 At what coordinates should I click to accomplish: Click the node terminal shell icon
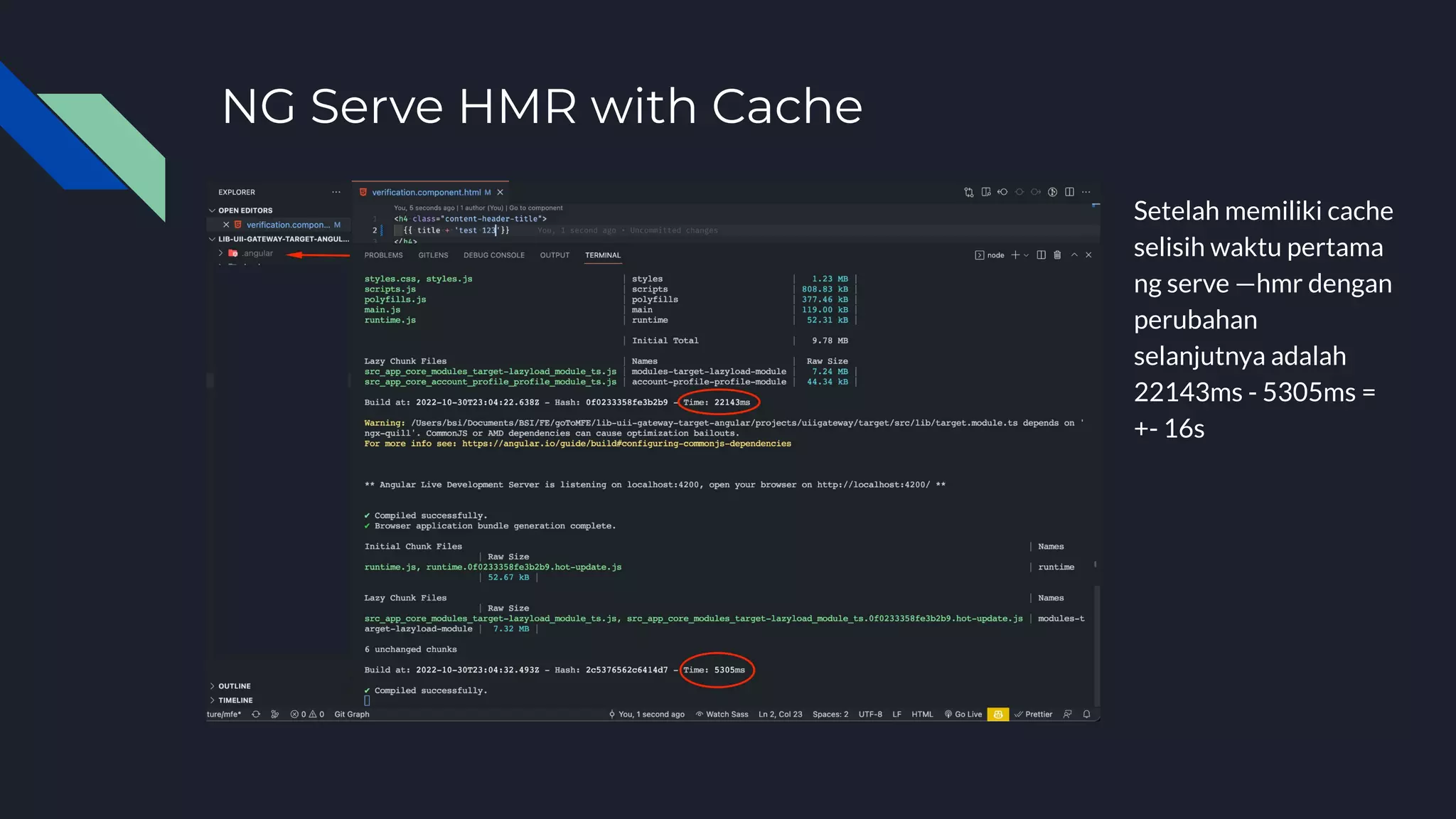980,255
